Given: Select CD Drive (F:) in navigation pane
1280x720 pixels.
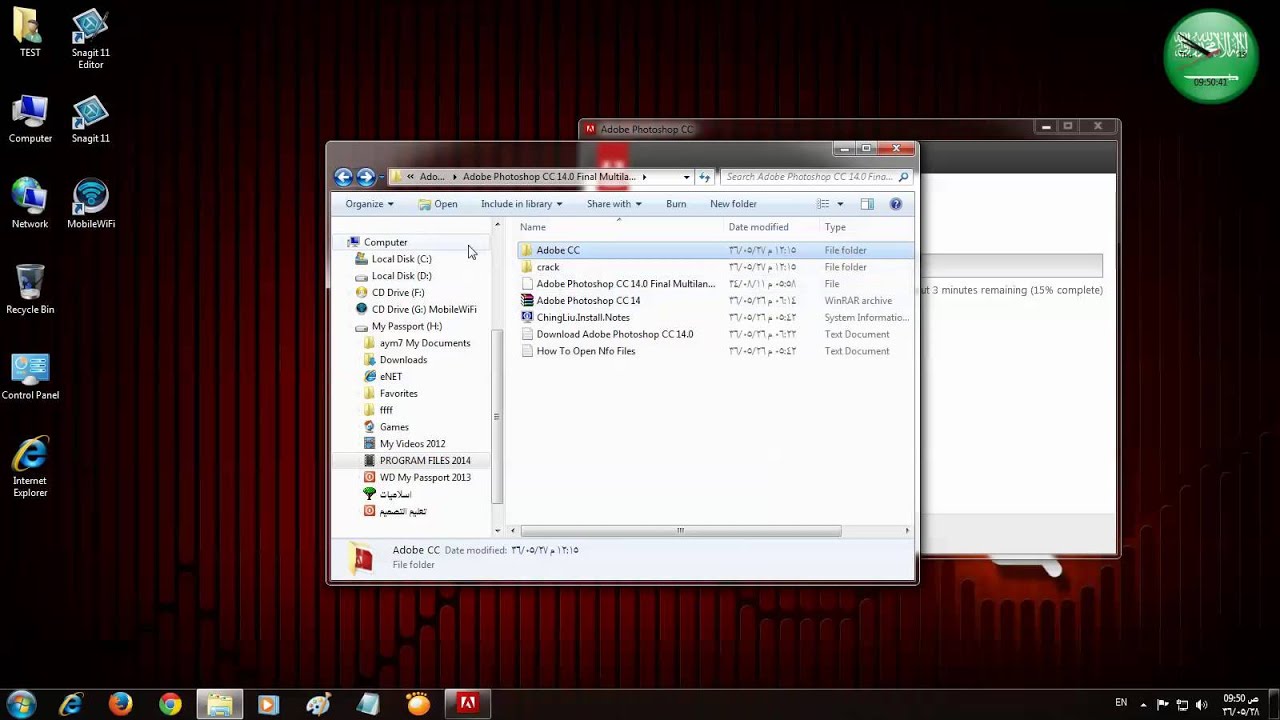Looking at the screenshot, I should (398, 293).
